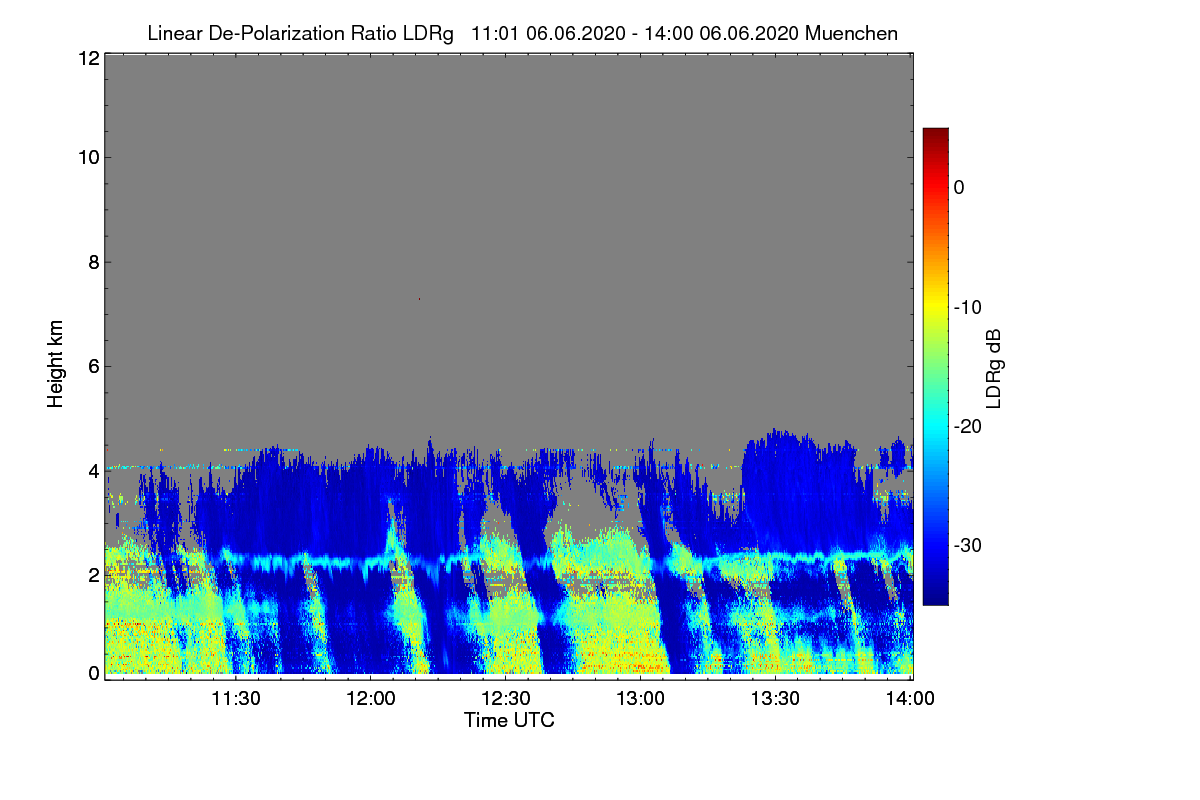Viewport: 1200px width, 800px height.
Task: Click the plot title 'Linear De-Polarization Ratio LDRg'
Action: coord(300,33)
